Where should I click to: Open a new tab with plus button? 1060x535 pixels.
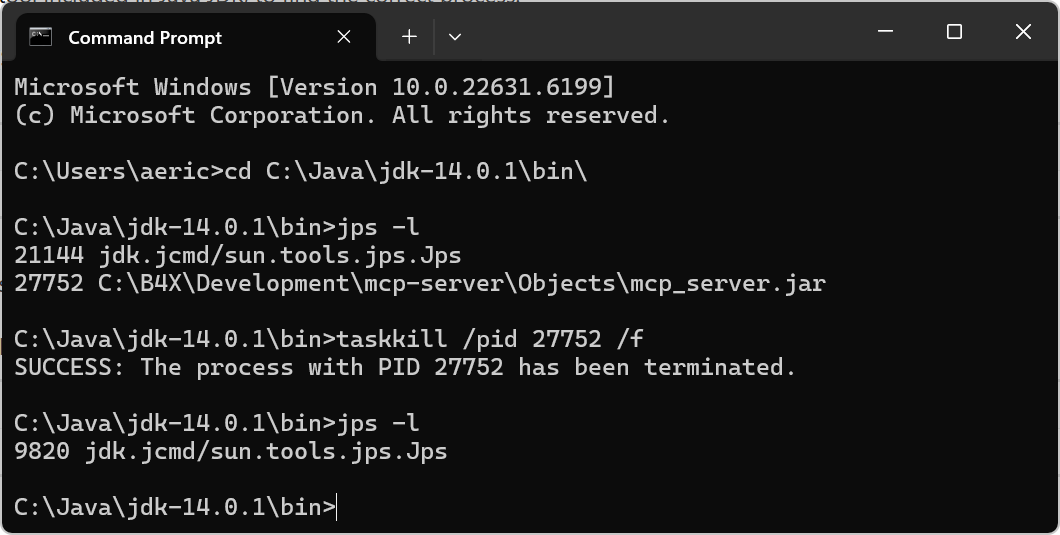pos(409,37)
